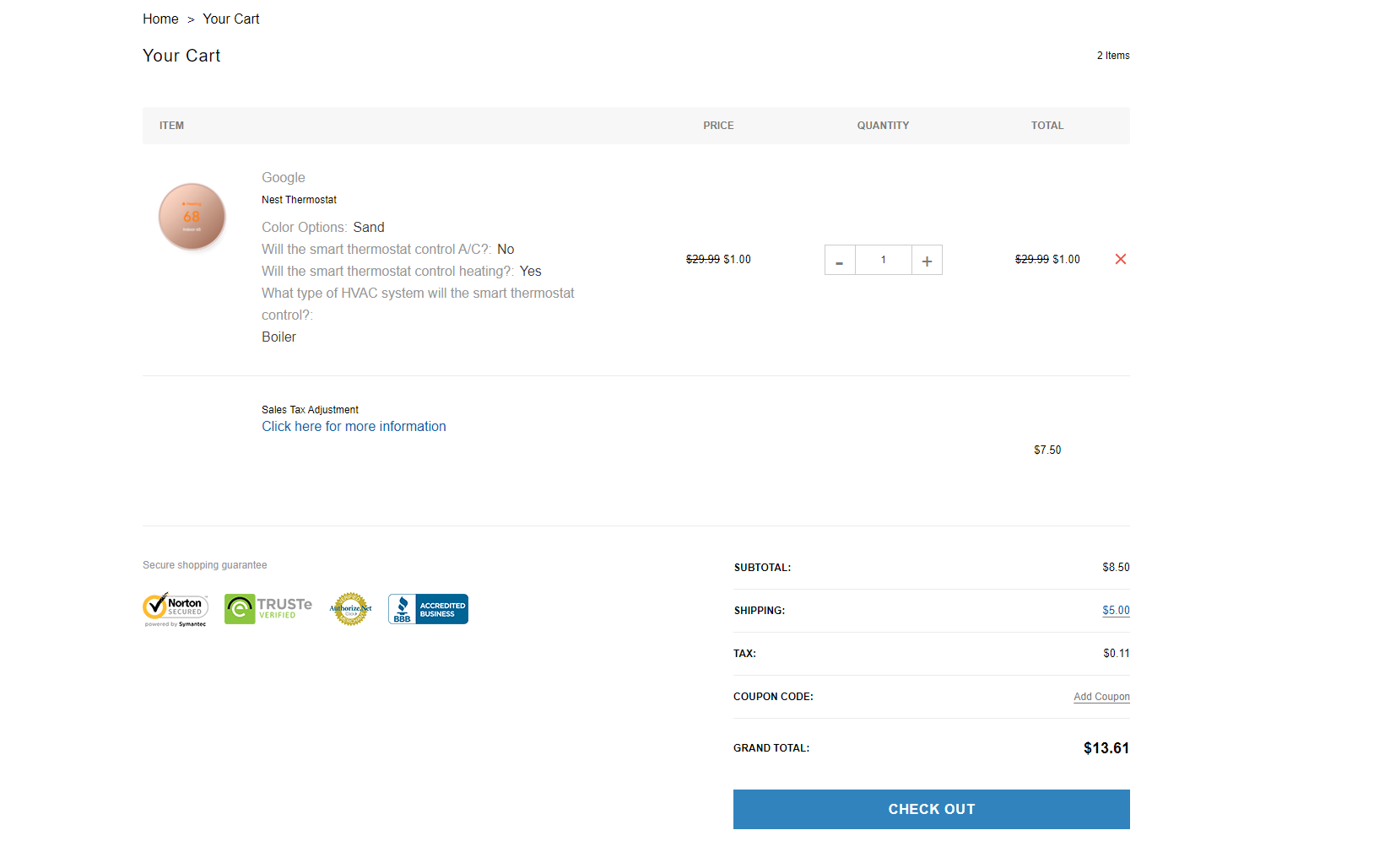
Task: Click the GRAND TOTAL label
Action: tap(771, 748)
